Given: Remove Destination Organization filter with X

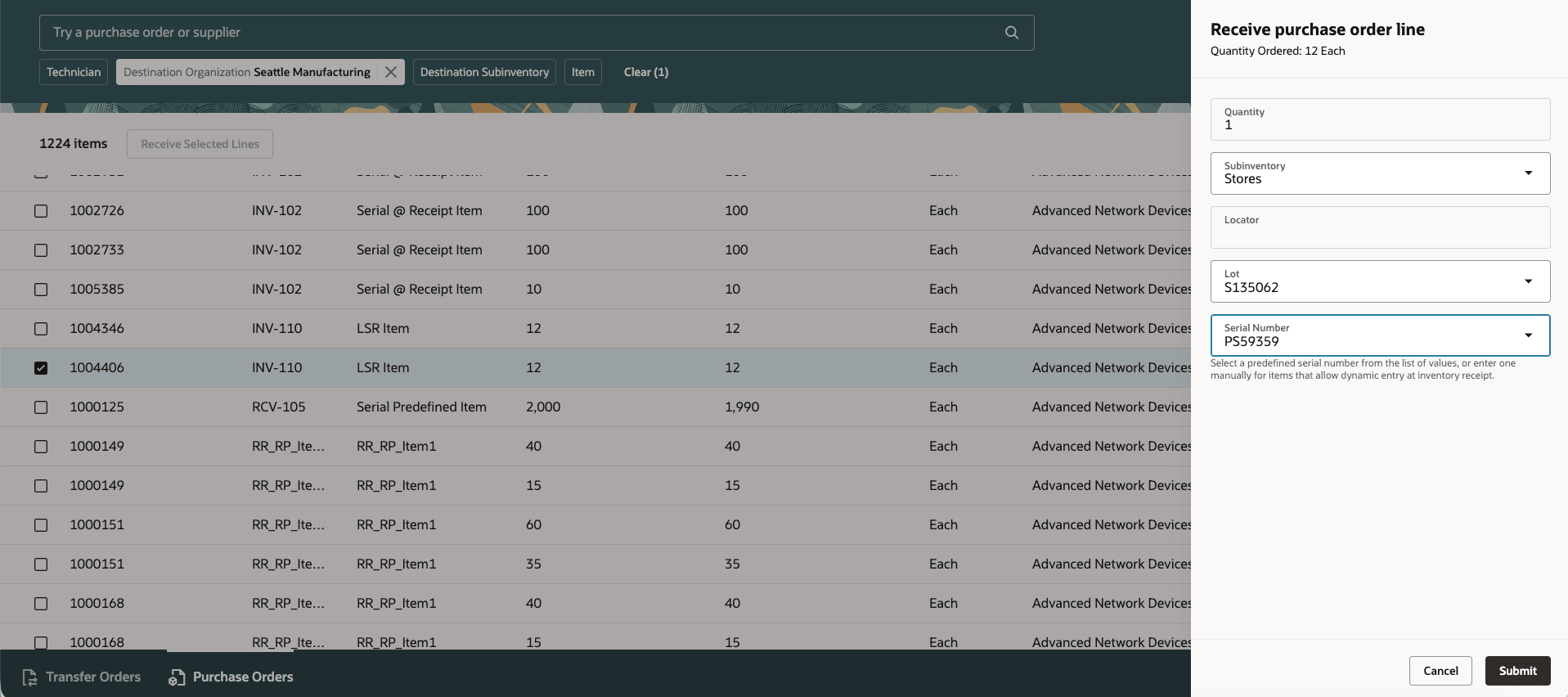Looking at the screenshot, I should 391,72.
